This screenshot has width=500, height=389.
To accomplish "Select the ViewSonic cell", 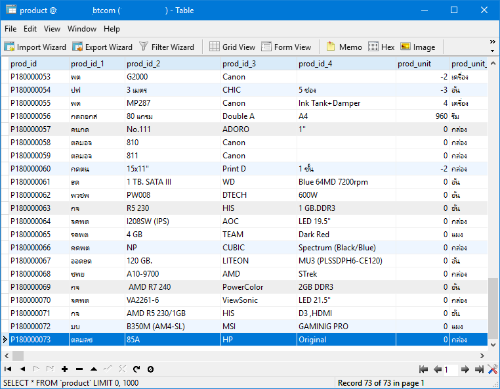I will click(x=258, y=300).
